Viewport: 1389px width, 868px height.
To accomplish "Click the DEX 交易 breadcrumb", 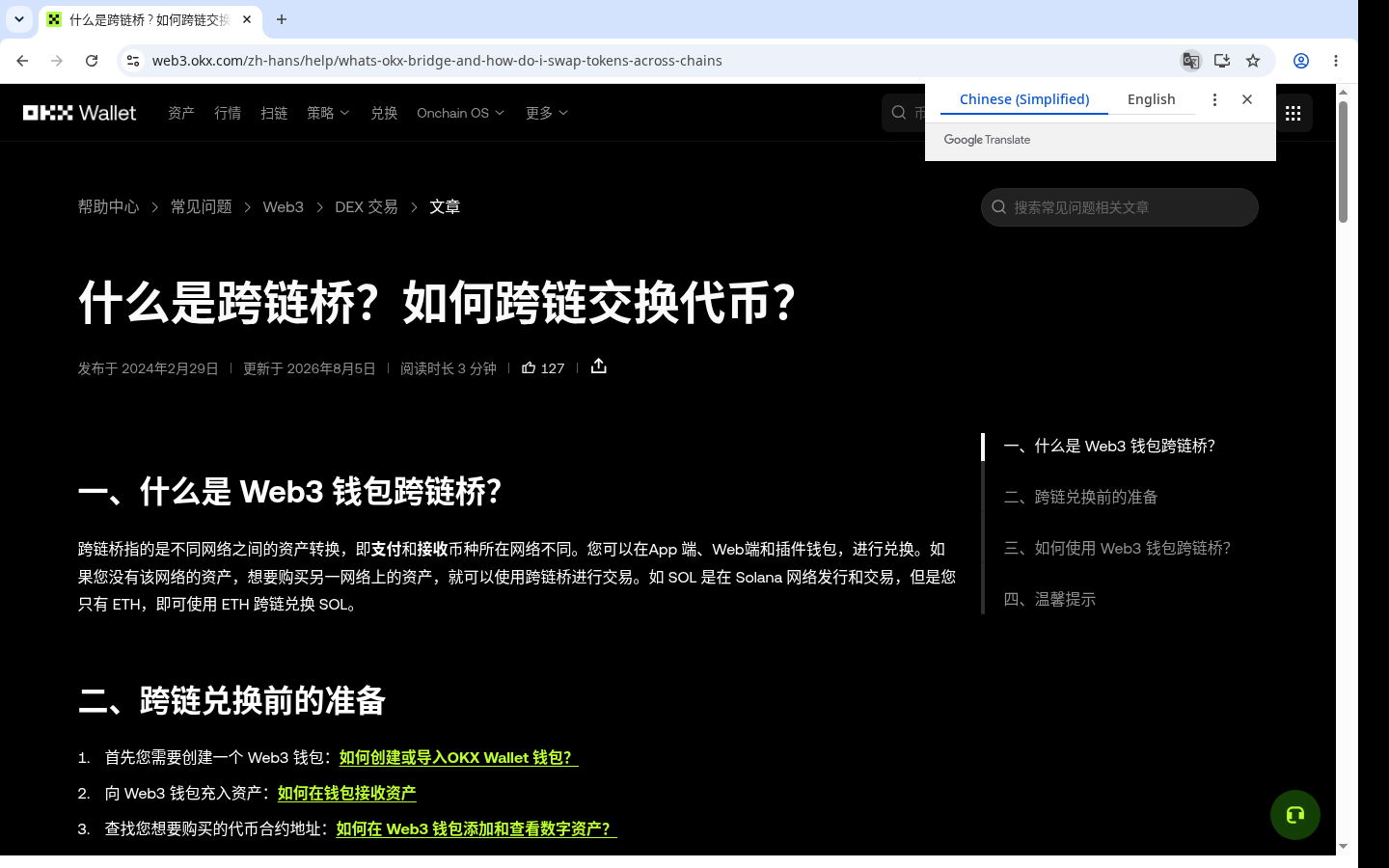I will [367, 206].
